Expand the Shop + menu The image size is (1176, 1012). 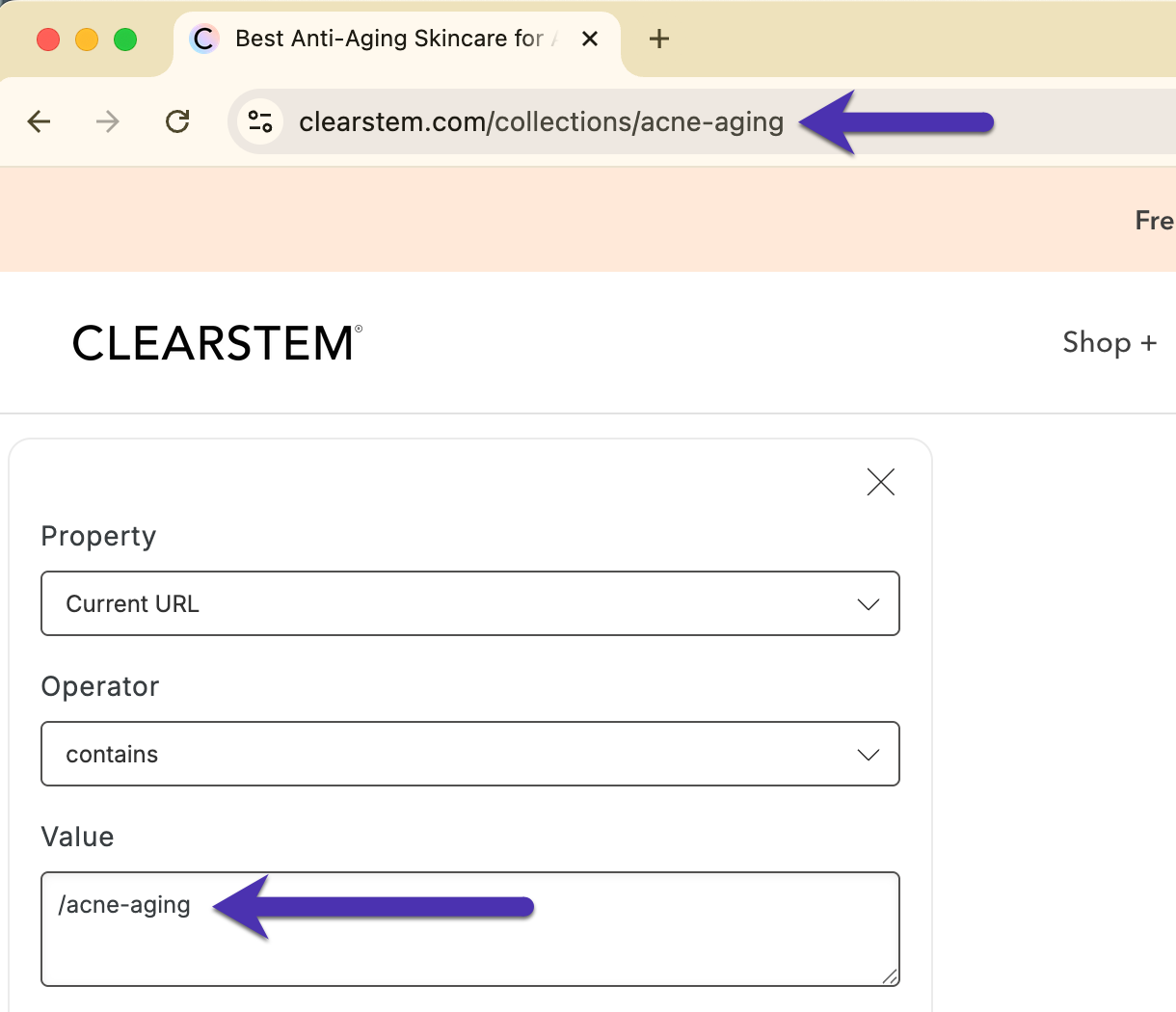[1109, 342]
